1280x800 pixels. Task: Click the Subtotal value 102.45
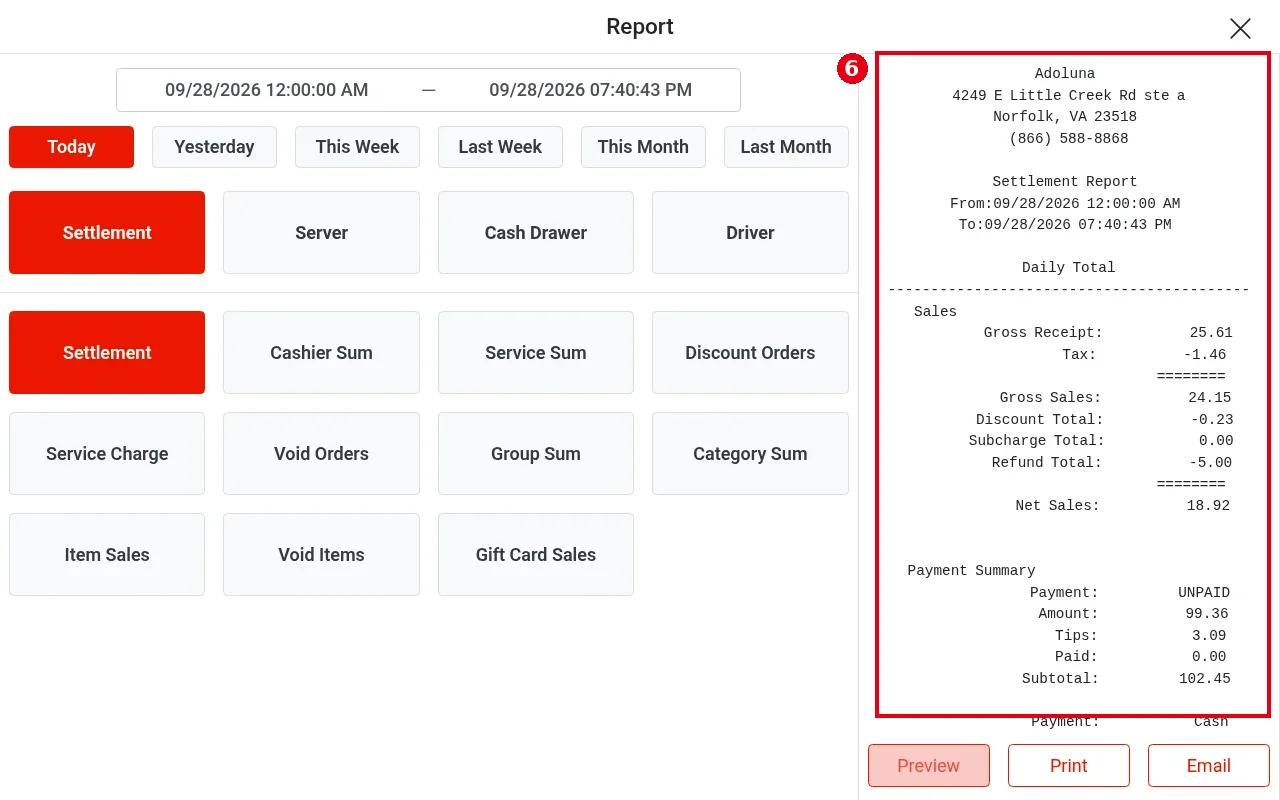1205,679
